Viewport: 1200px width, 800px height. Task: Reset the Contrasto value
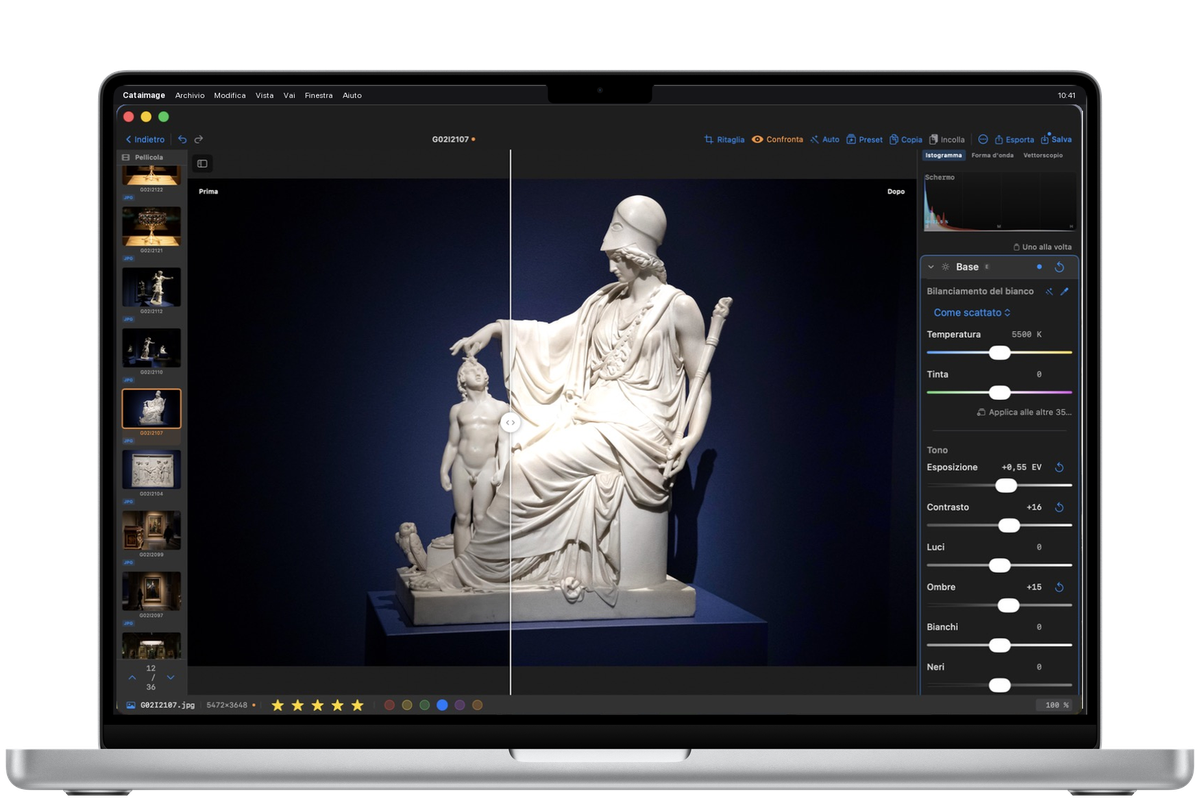[x=1059, y=507]
